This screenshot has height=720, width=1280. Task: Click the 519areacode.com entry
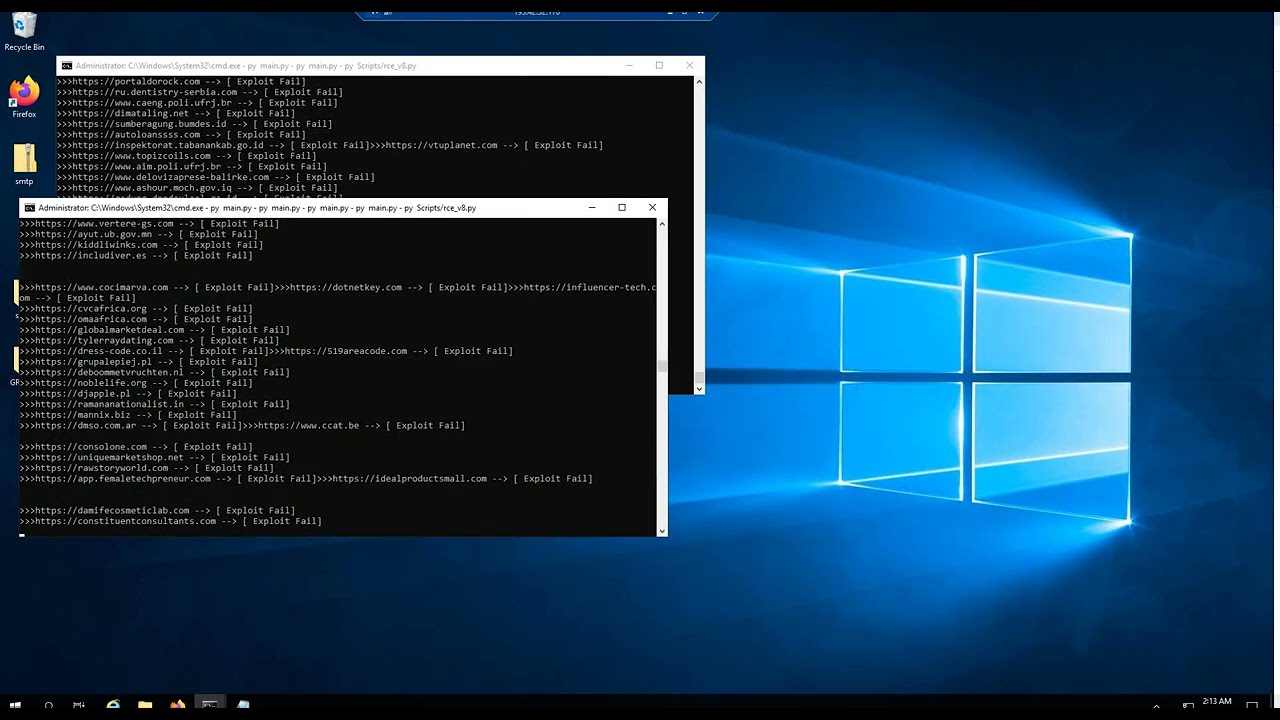tap(390, 351)
